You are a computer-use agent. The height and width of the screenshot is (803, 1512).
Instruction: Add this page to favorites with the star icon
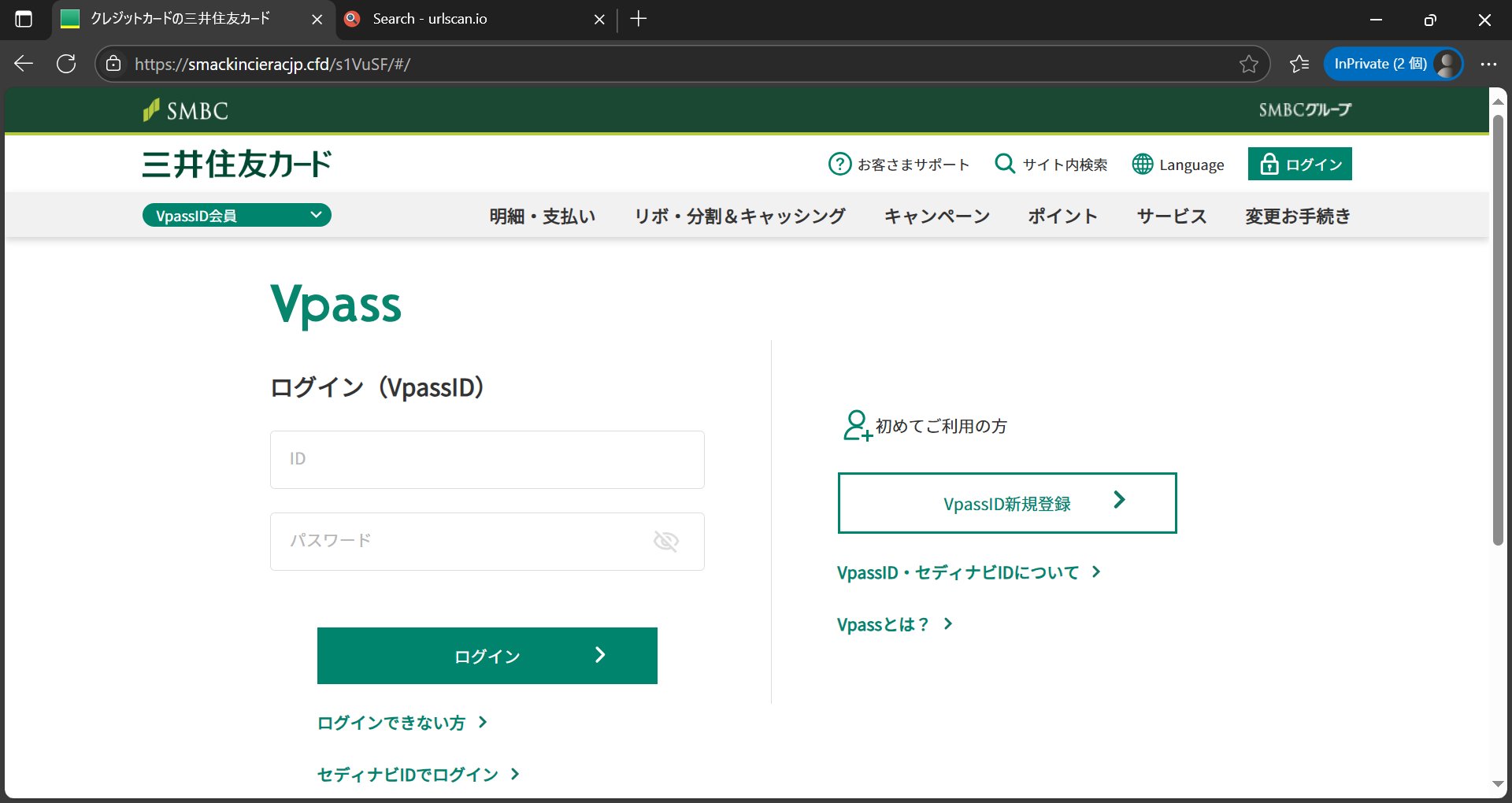point(1248,64)
